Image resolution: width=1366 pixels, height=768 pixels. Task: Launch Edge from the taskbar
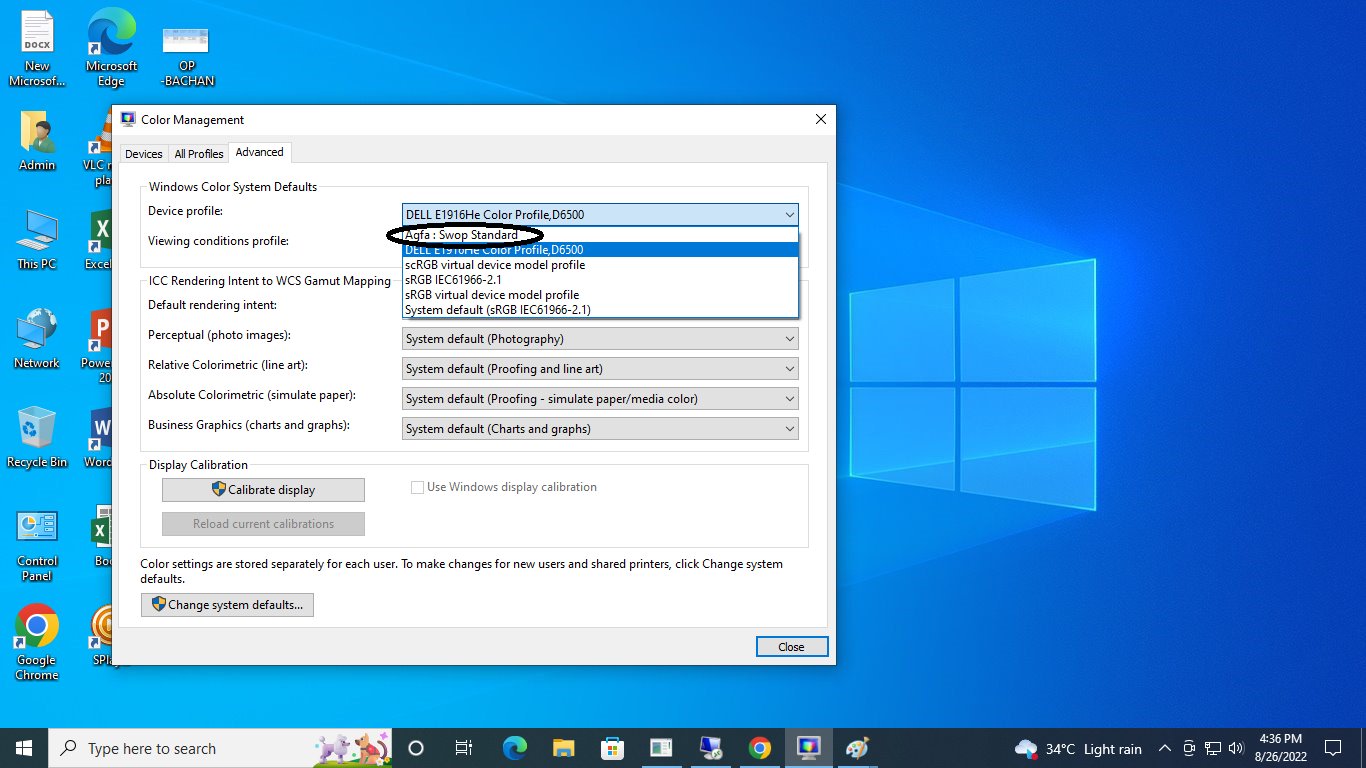(x=514, y=748)
